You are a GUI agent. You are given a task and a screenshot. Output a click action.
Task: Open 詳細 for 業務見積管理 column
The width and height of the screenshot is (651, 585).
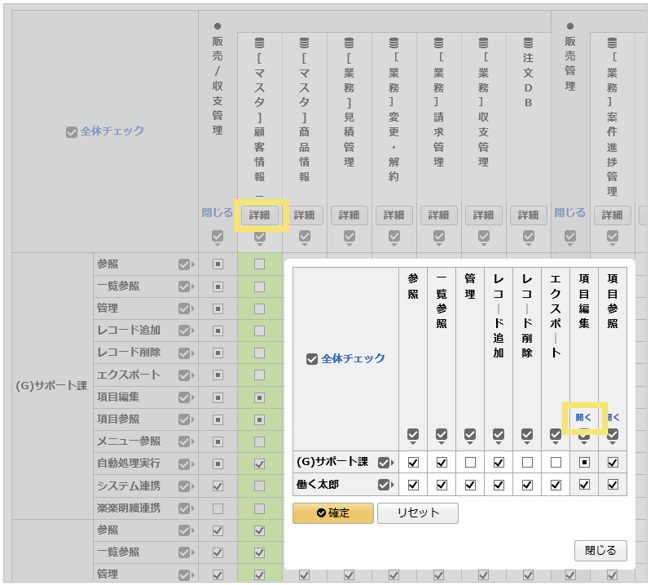pyautogui.click(x=349, y=215)
